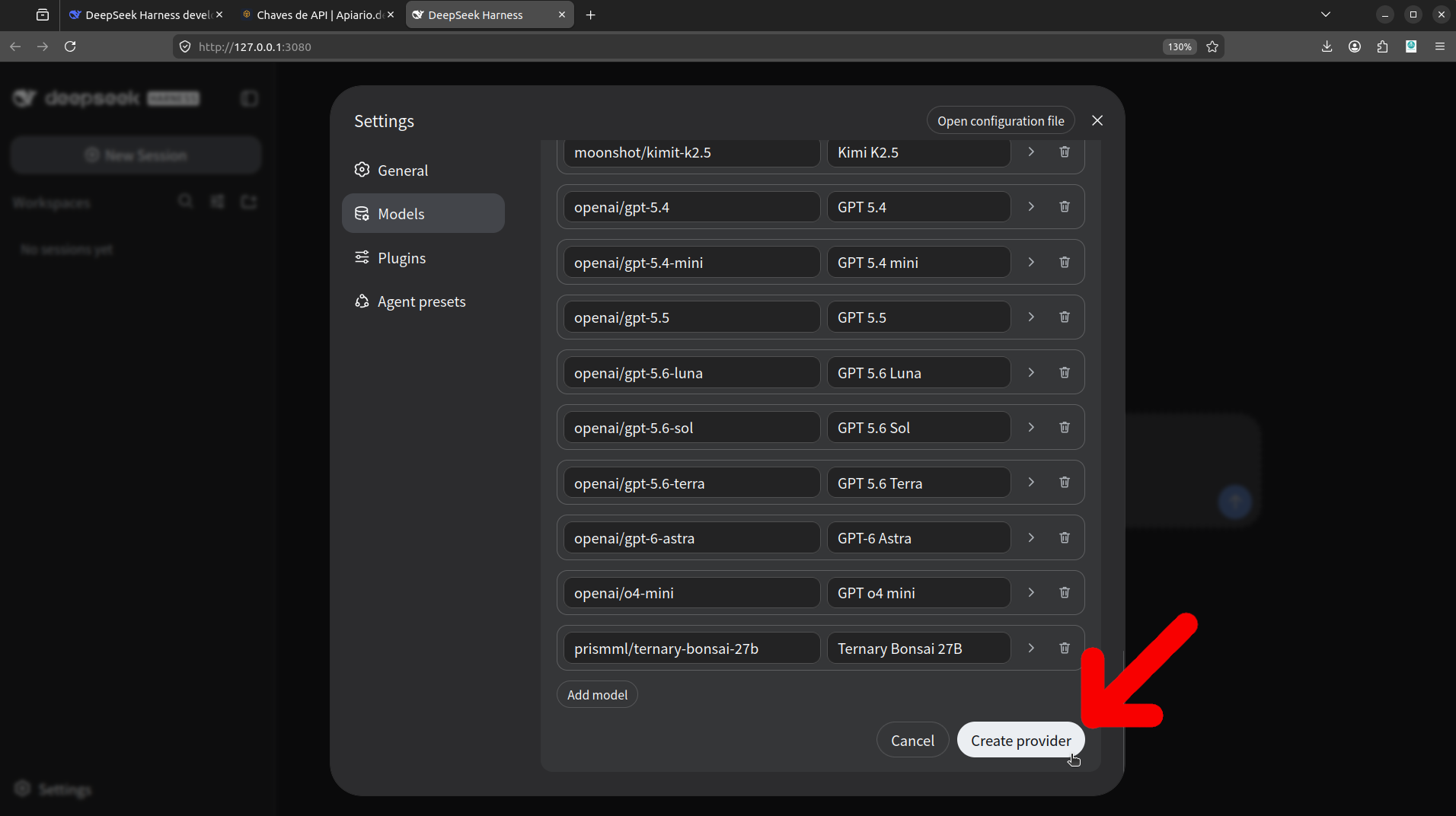1456x816 pixels.
Task: Edit the prismml/ternary-bonsai-27b model ID field
Action: click(691, 649)
